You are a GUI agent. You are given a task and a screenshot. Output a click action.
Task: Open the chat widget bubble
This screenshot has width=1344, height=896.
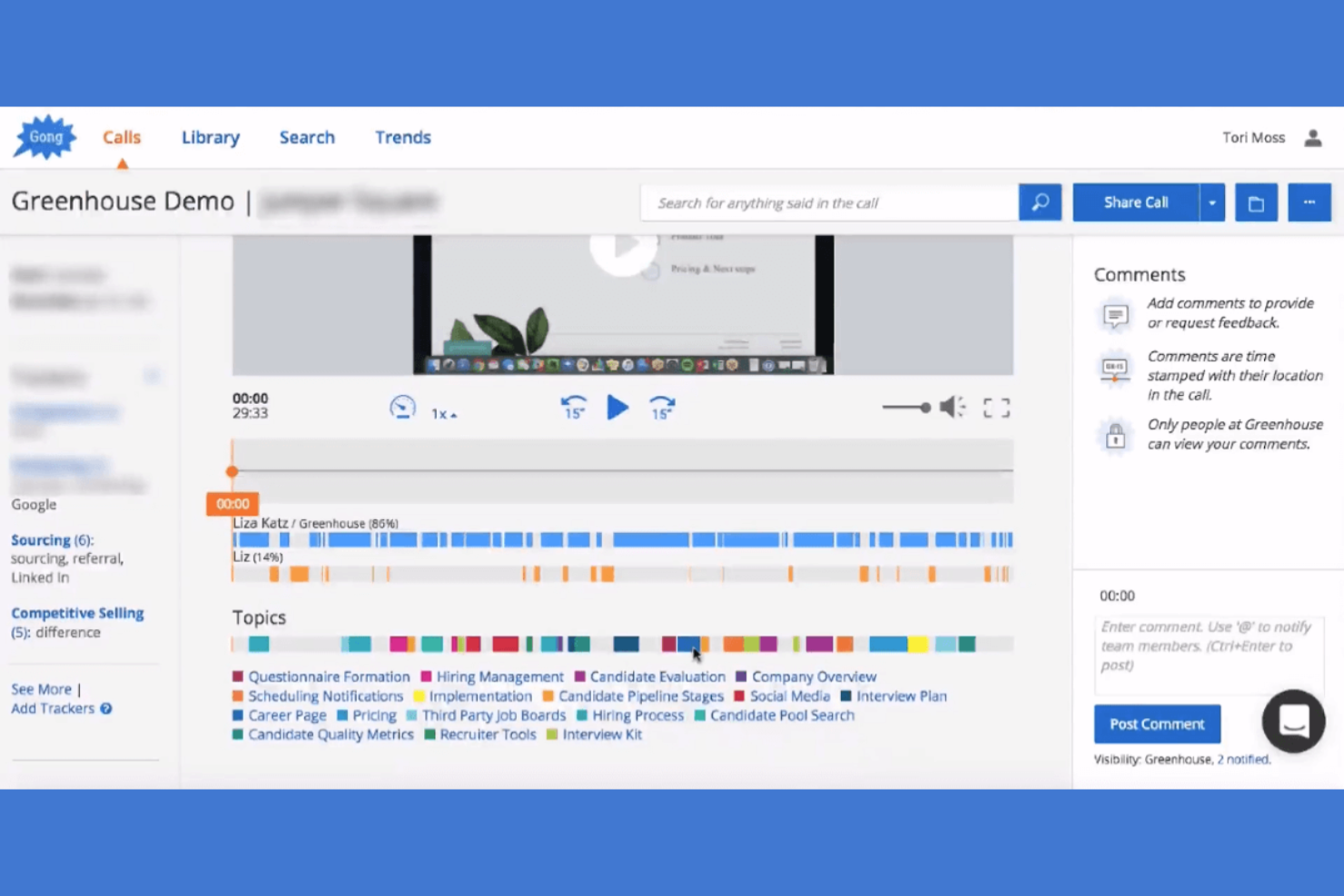pyautogui.click(x=1293, y=722)
